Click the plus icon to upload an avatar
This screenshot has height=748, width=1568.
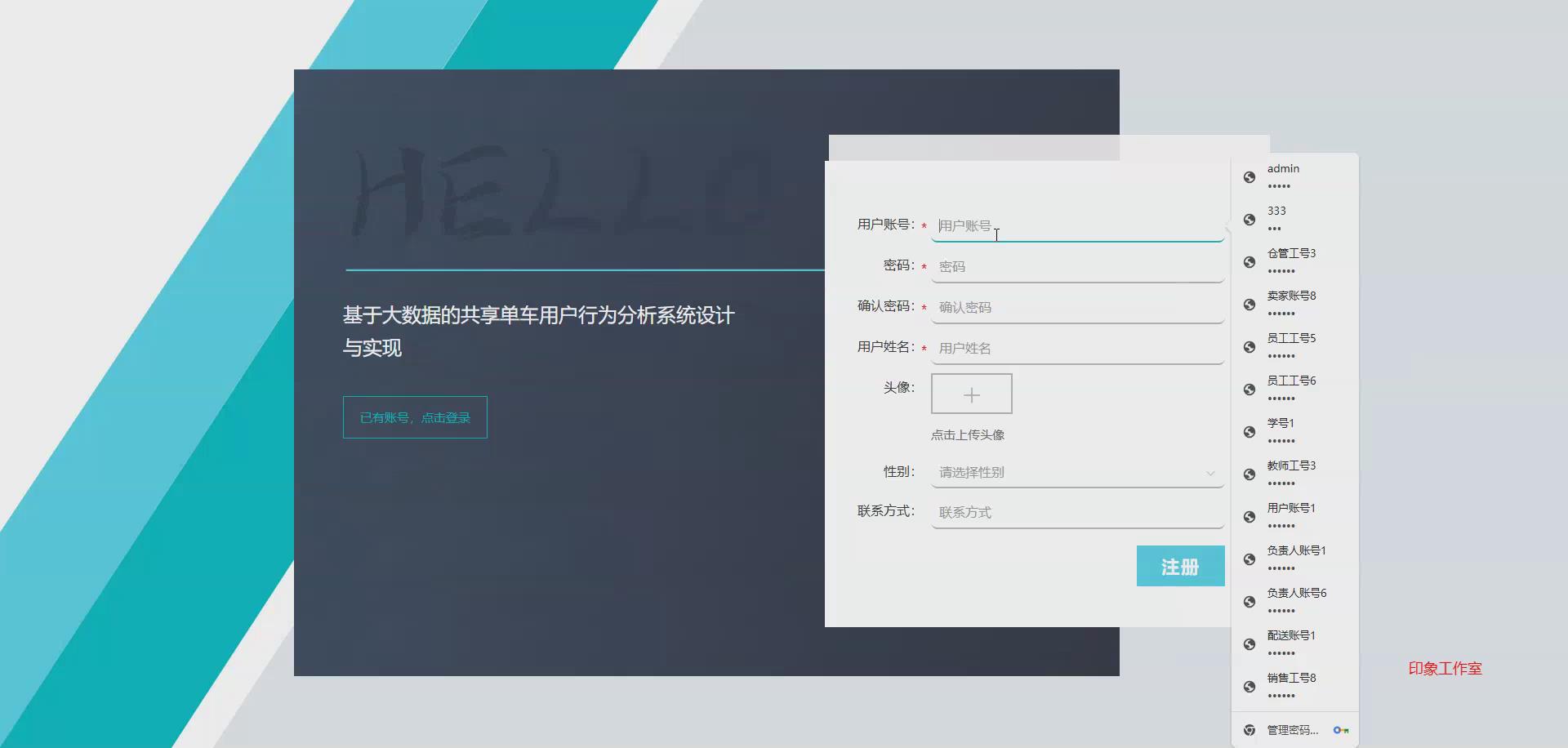coord(971,394)
